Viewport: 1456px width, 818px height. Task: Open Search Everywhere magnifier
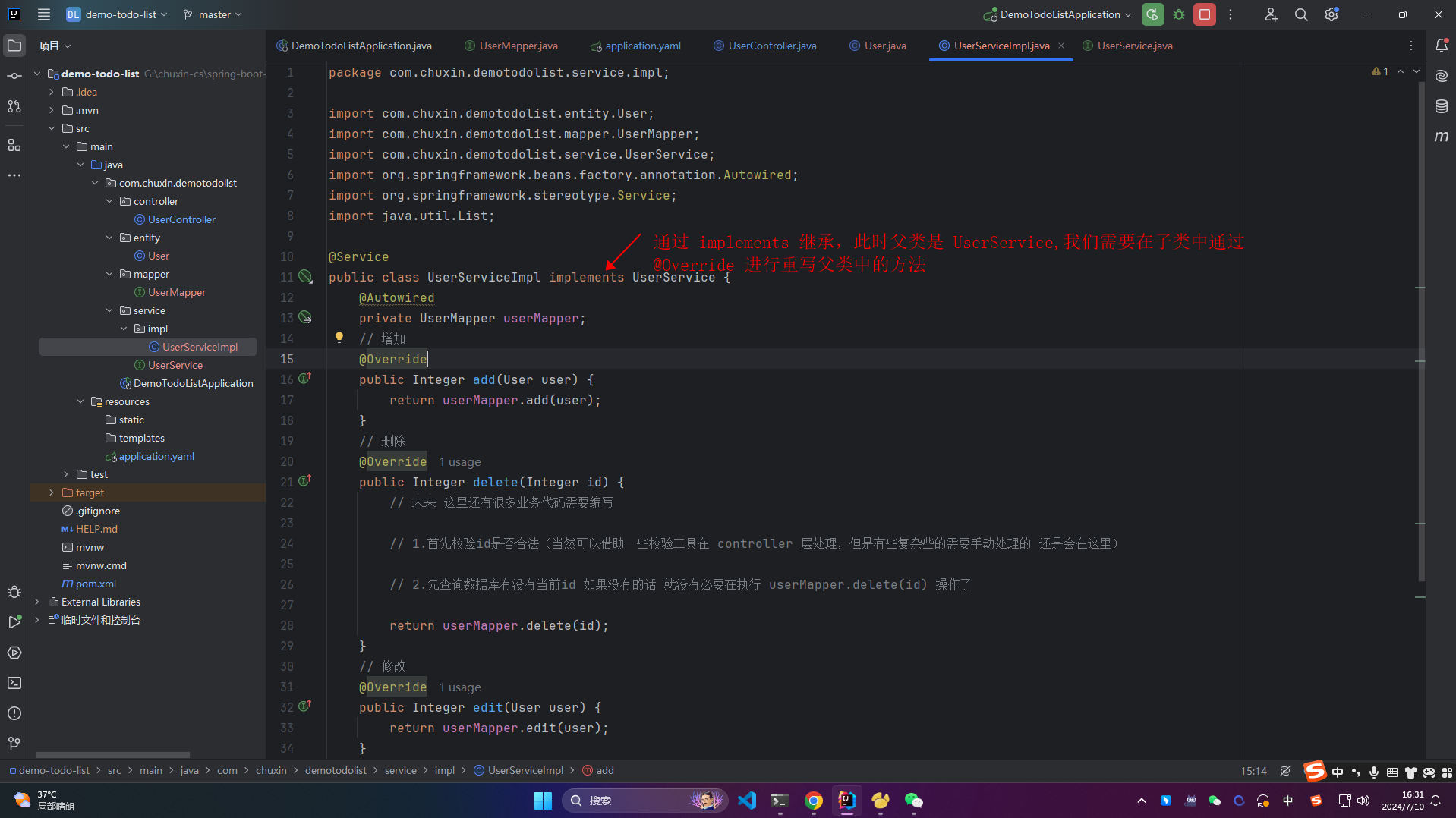(1301, 14)
